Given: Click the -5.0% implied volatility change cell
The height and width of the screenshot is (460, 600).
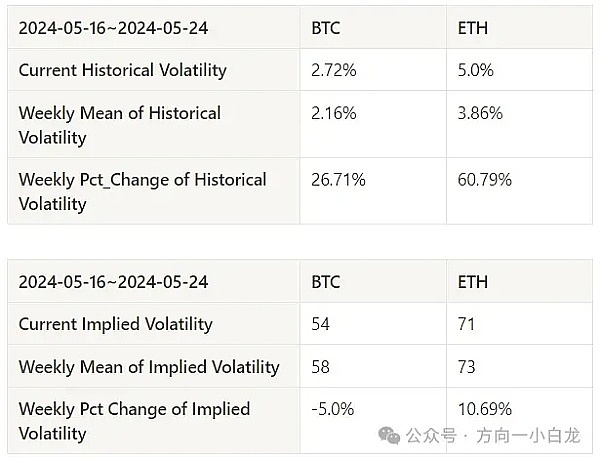Looking at the screenshot, I should click(x=335, y=409).
